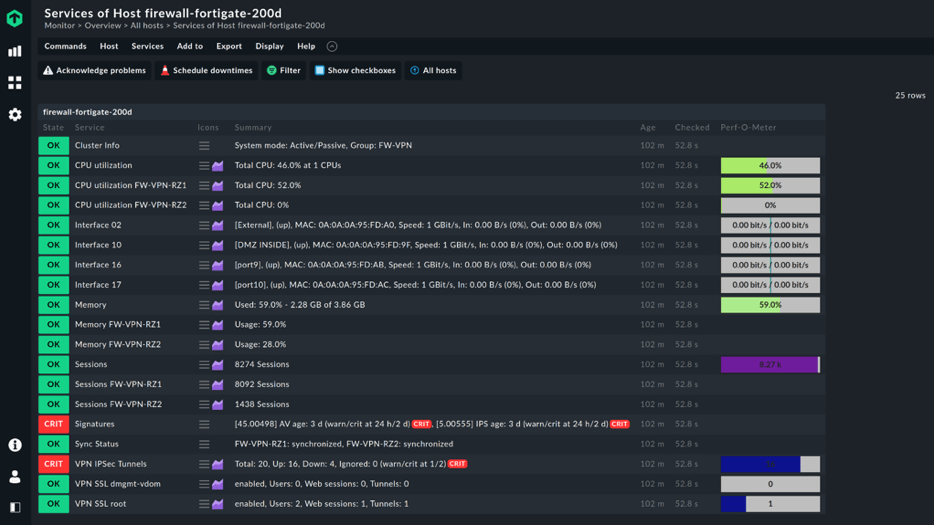Image resolution: width=934 pixels, height=525 pixels.
Task: Open action menu for Sync Status
Action: (204, 444)
